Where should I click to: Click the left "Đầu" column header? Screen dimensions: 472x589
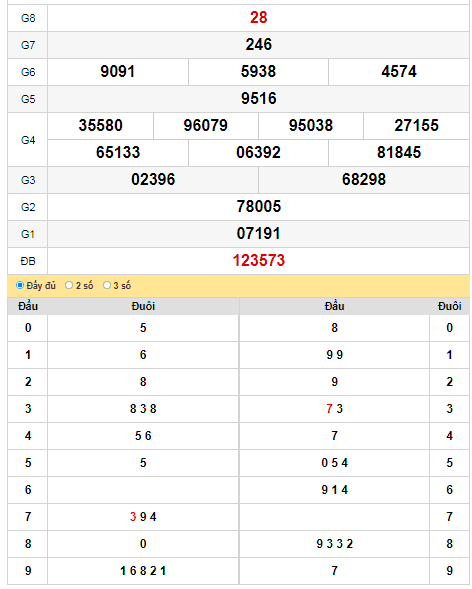pos(28,307)
